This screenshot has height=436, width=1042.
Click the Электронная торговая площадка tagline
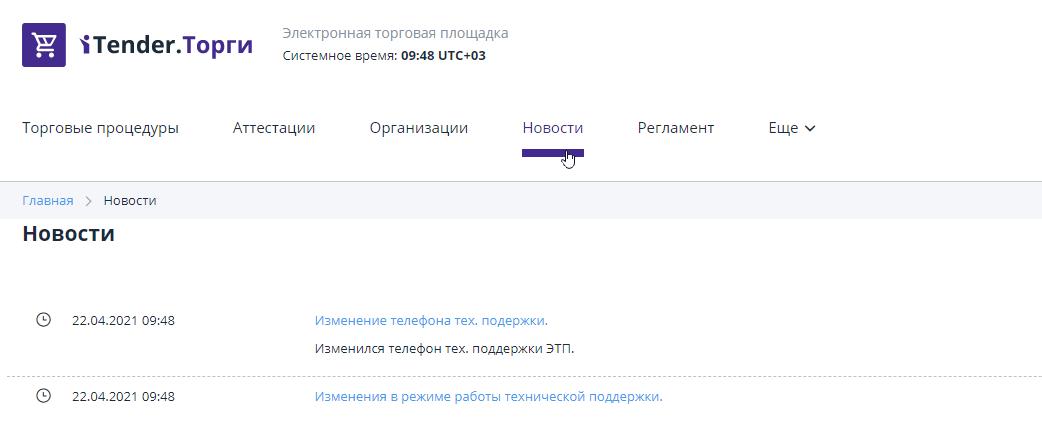point(395,33)
